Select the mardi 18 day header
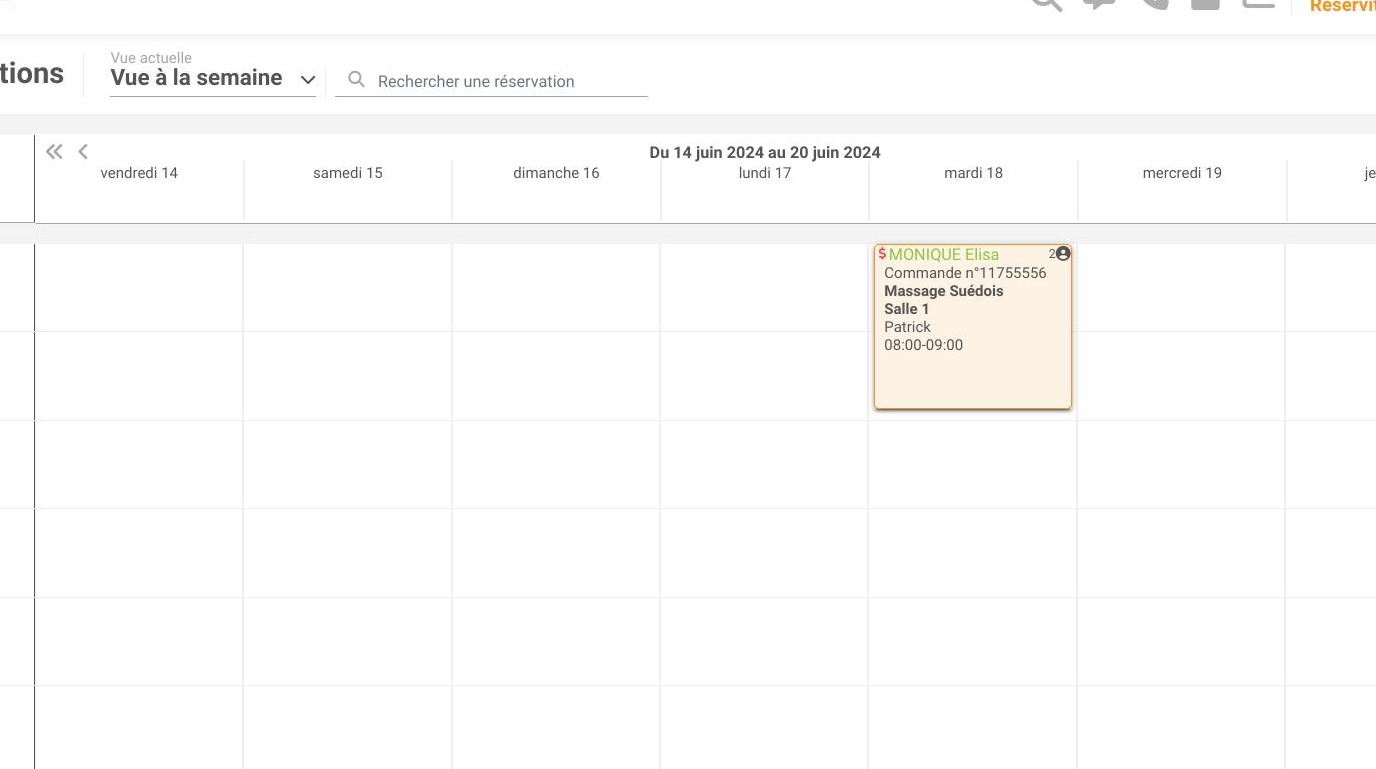This screenshot has width=1376, height=769. click(973, 173)
